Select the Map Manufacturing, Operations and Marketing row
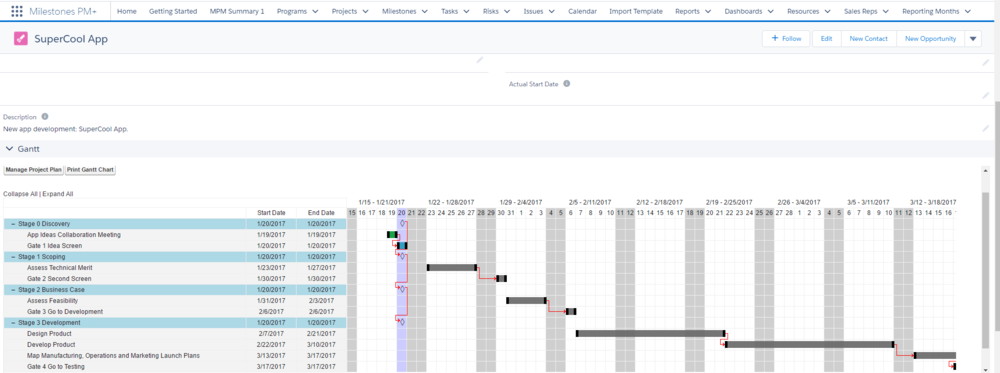This screenshot has width=1000, height=373. coord(174,356)
